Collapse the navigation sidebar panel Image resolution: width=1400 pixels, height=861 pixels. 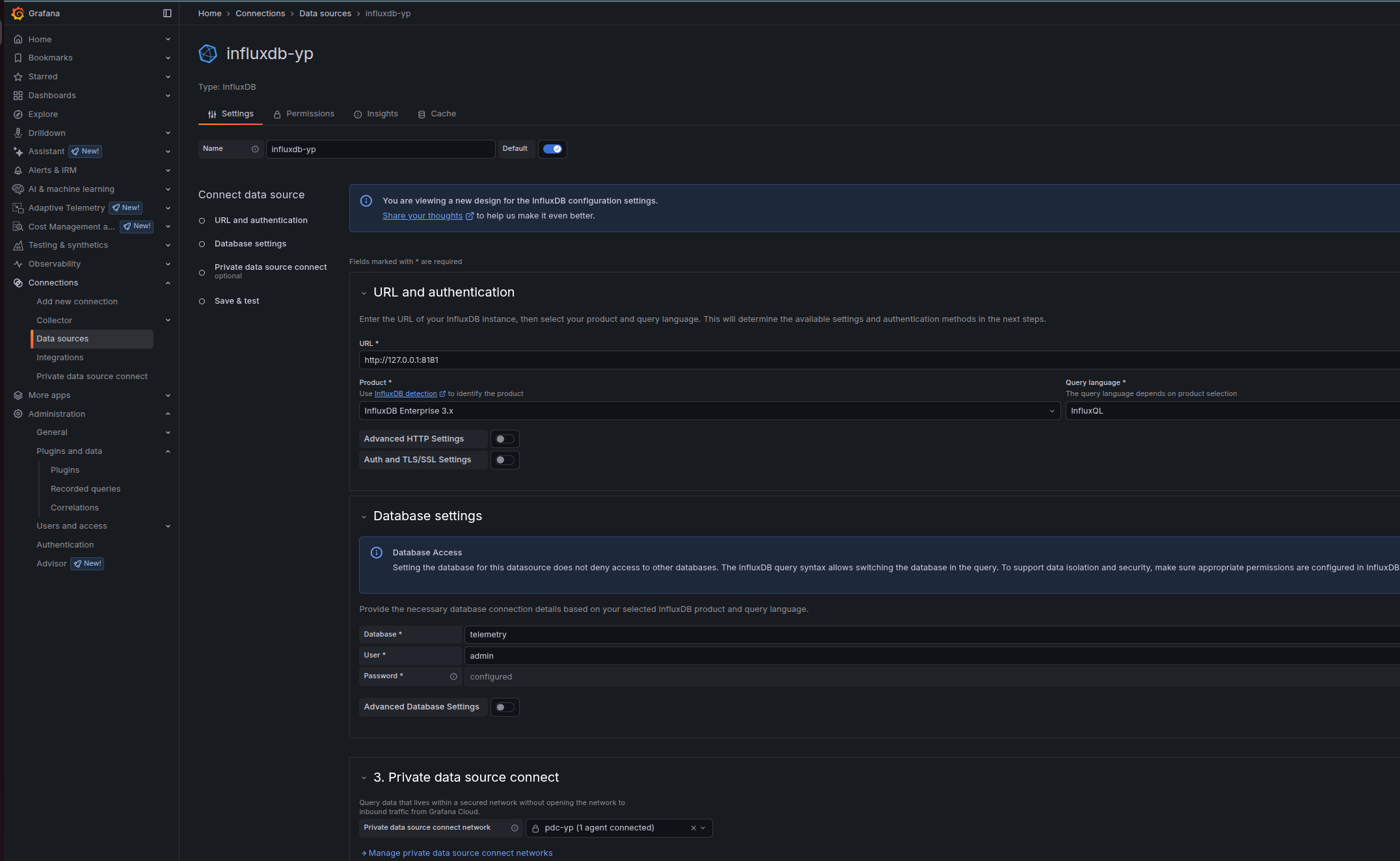168,13
